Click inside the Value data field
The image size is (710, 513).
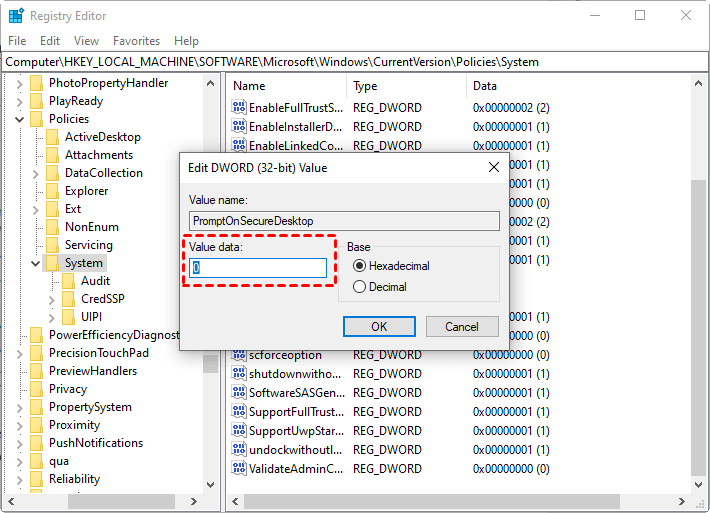click(259, 268)
